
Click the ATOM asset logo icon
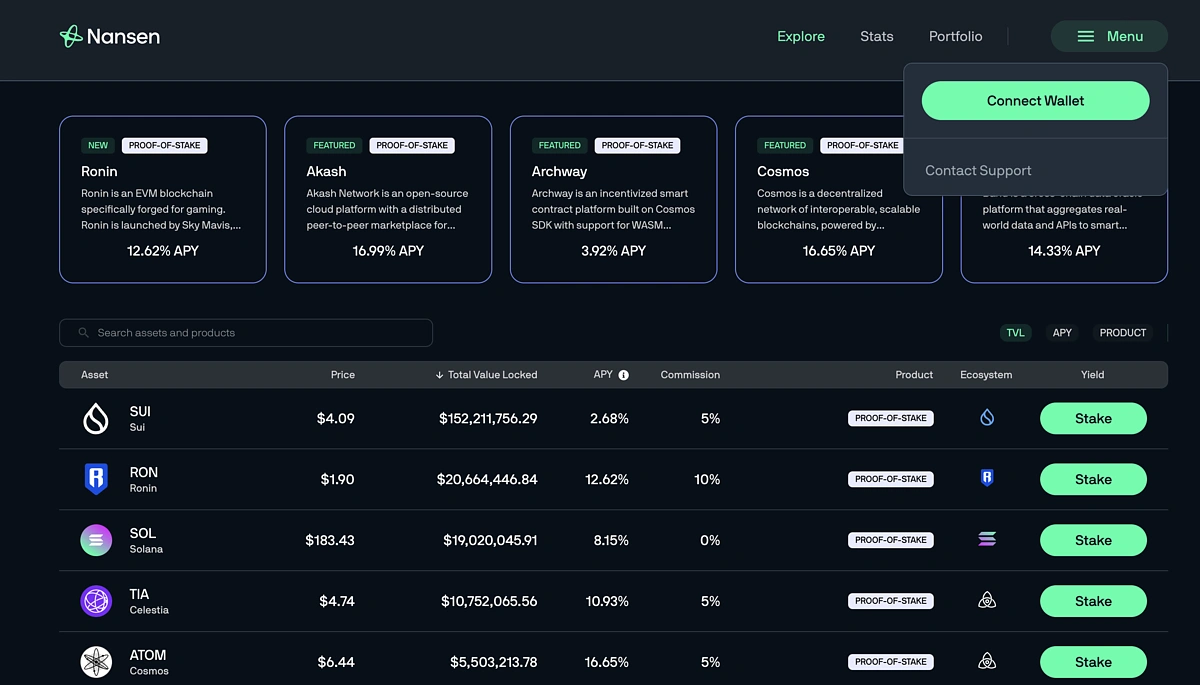point(96,662)
